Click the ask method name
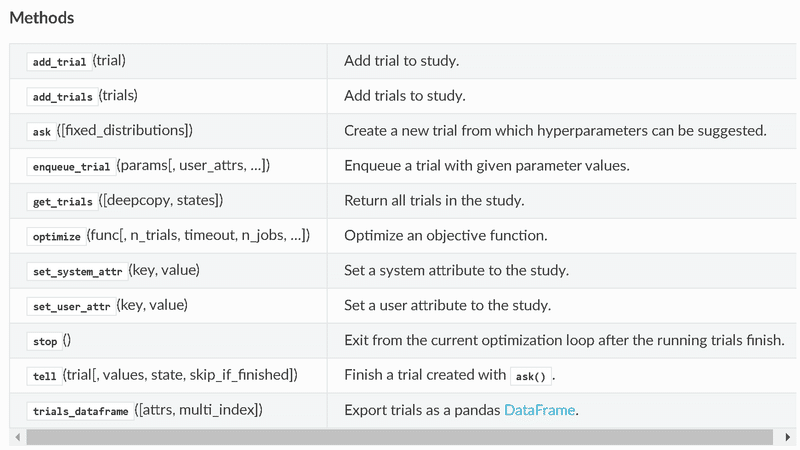Image resolution: width=800 pixels, height=450 pixels. click(41, 132)
